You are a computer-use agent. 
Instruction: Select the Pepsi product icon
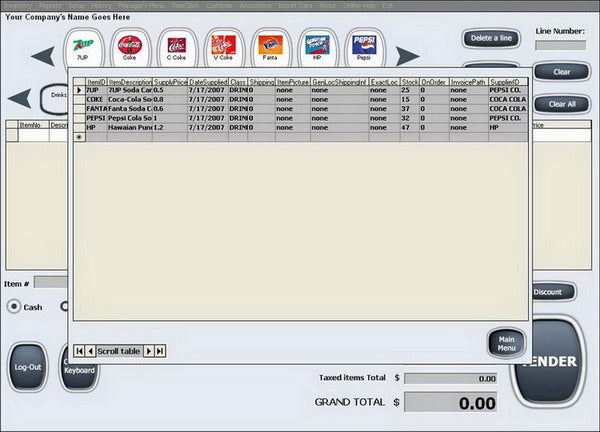[x=364, y=48]
